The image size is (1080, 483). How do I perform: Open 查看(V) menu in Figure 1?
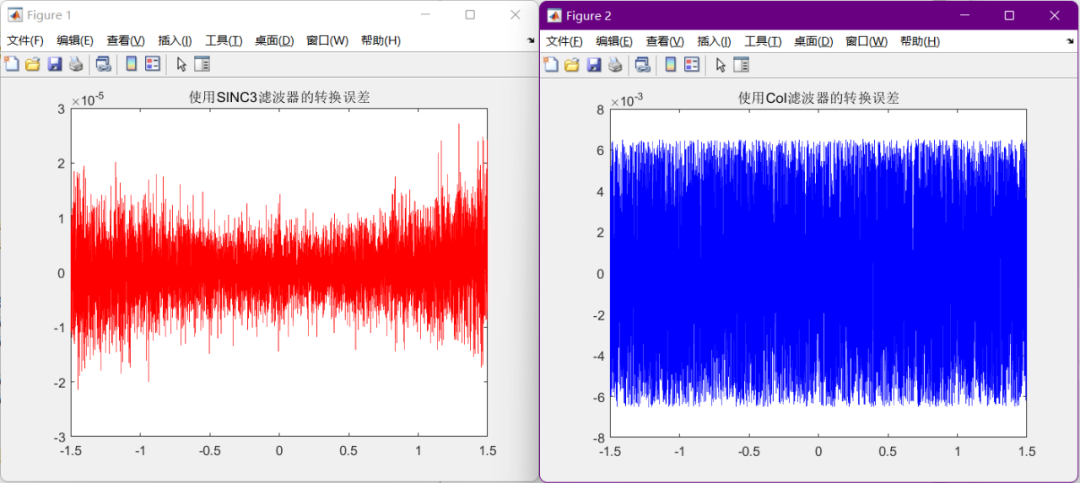[125, 41]
